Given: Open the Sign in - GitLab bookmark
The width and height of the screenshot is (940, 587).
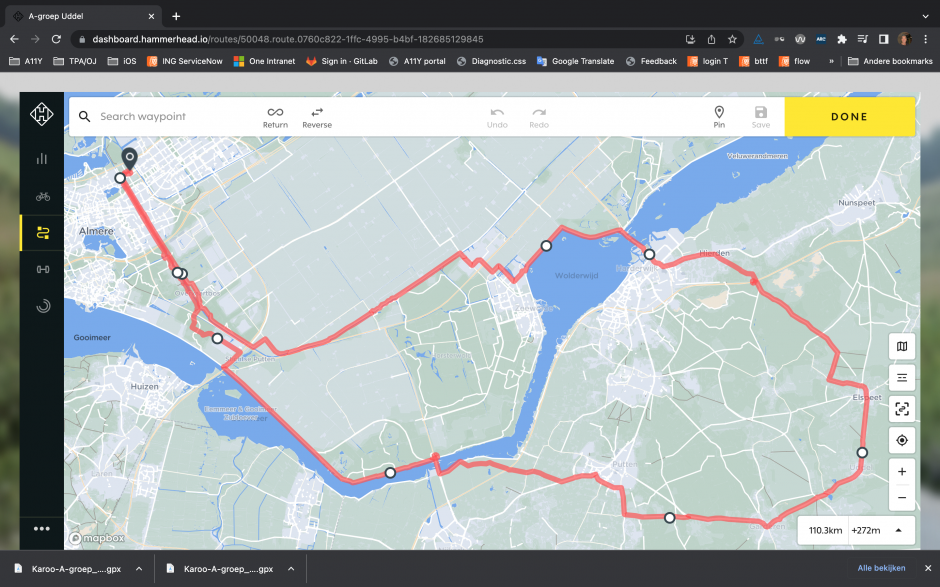Looking at the screenshot, I should pos(342,61).
